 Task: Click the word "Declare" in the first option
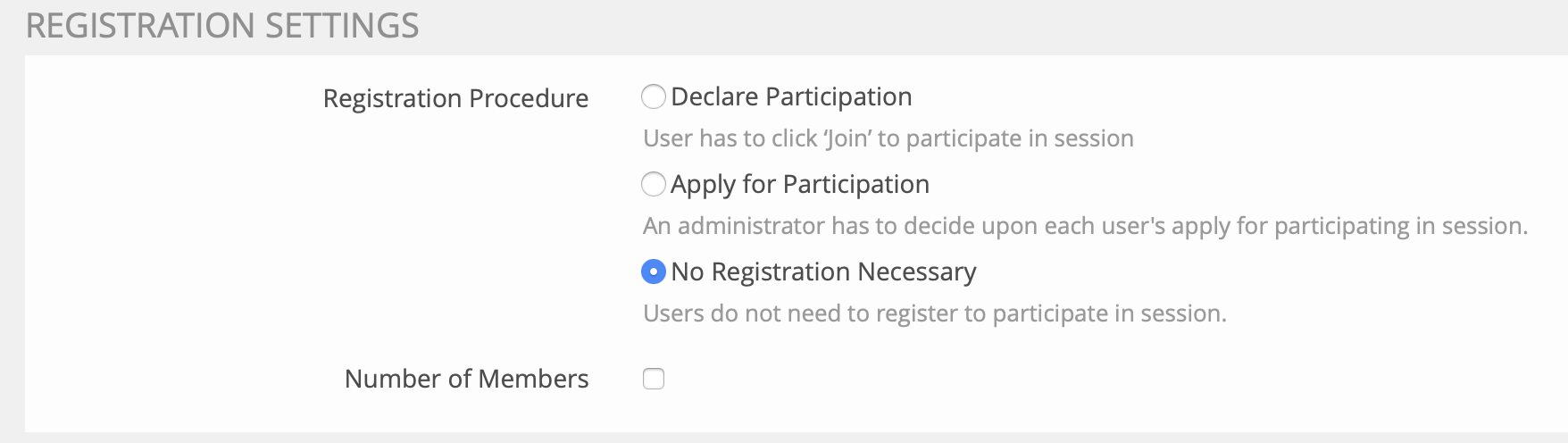tap(715, 96)
